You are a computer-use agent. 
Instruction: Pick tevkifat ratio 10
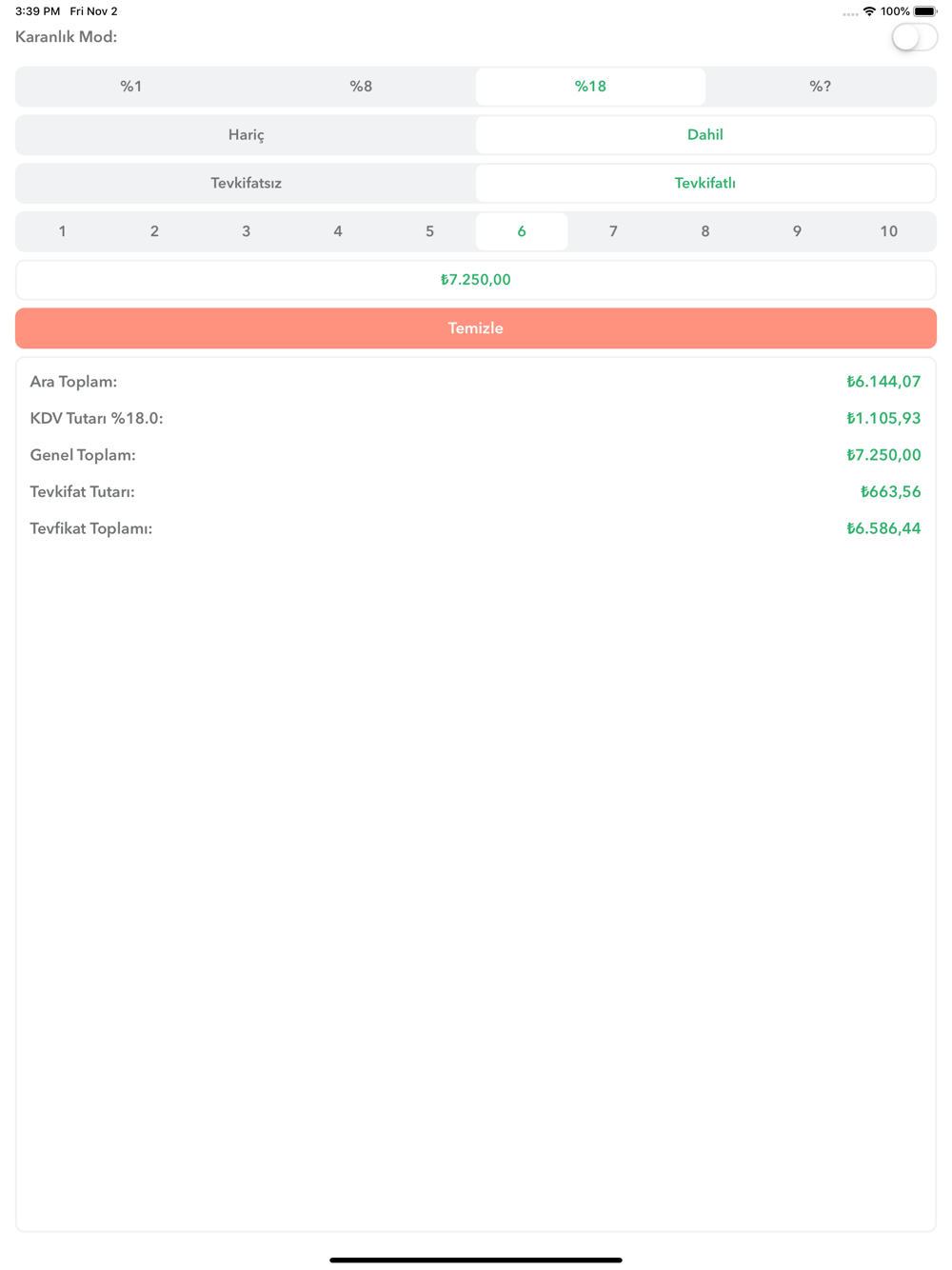click(888, 231)
